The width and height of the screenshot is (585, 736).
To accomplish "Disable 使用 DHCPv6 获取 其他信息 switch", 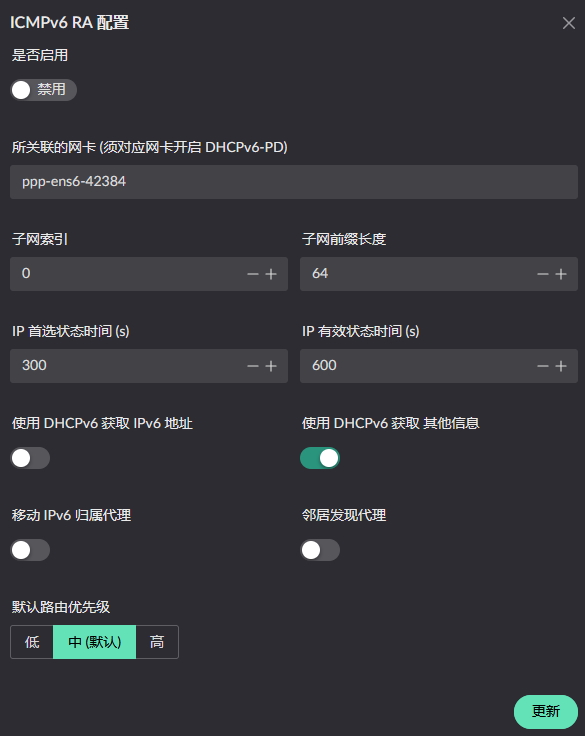I will click(x=320, y=458).
